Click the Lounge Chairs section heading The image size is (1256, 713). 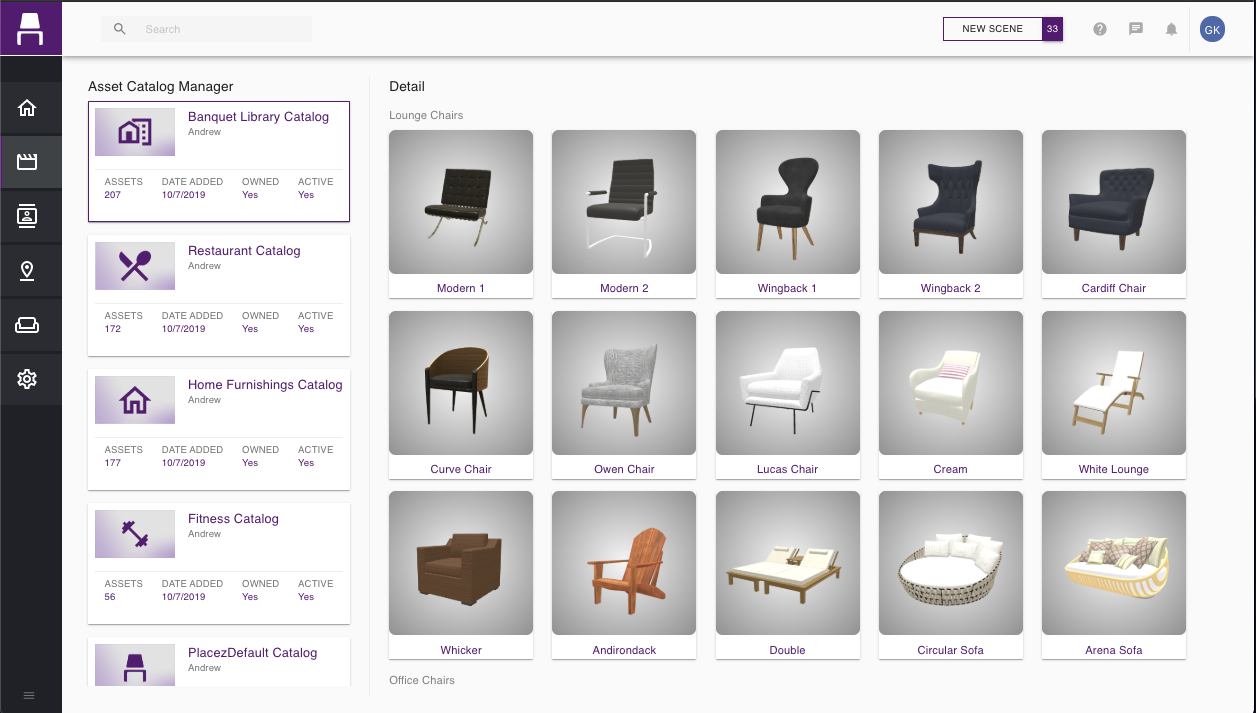426,115
